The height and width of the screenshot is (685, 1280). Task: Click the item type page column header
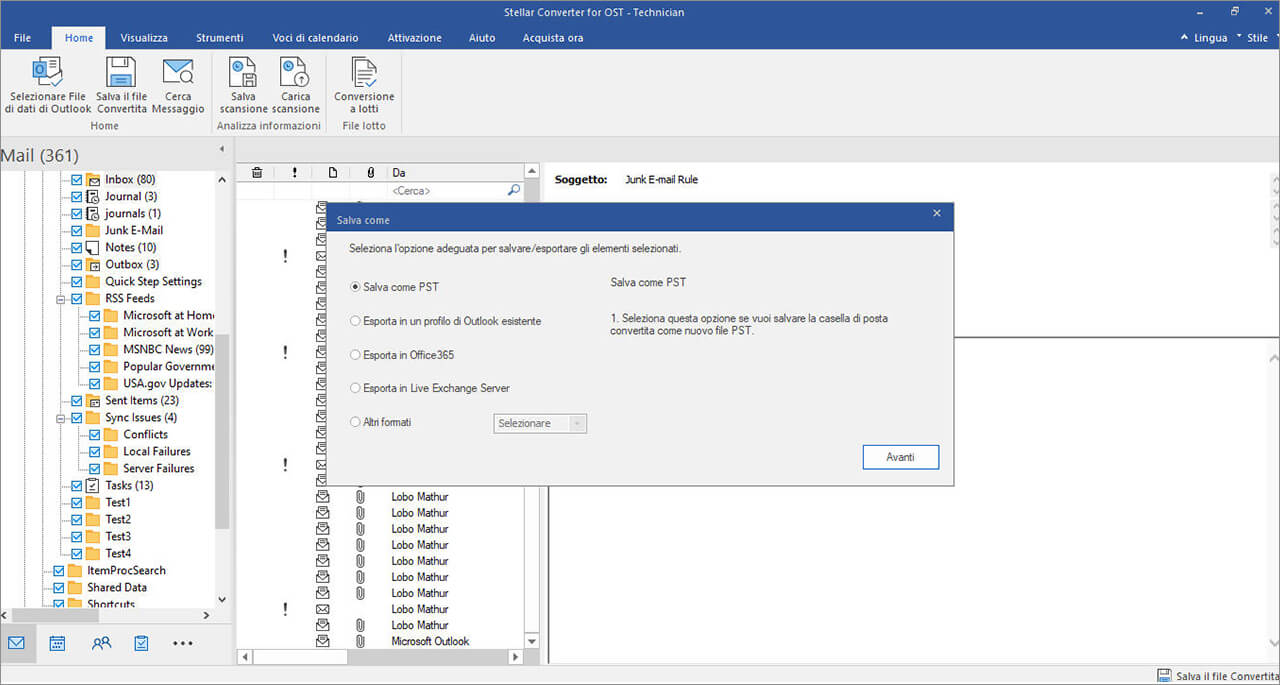pyautogui.click(x=333, y=173)
